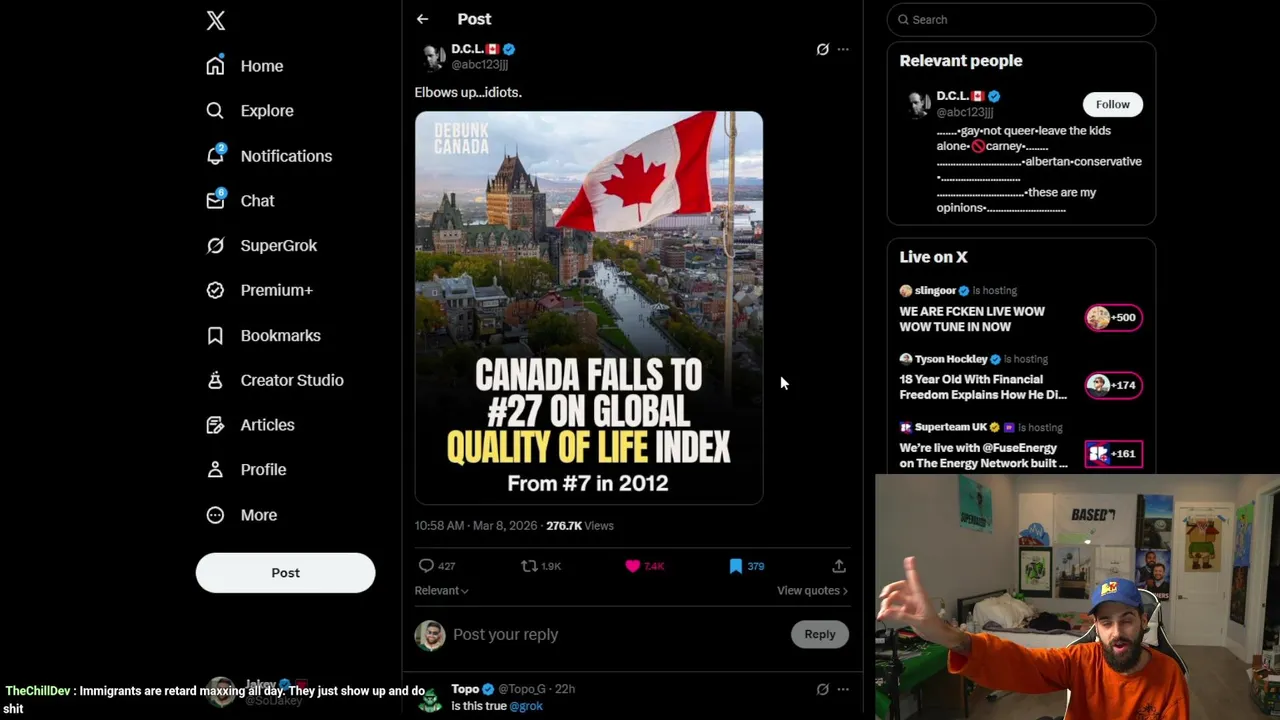Image resolution: width=1280 pixels, height=720 pixels.
Task: Open the post's more options ellipsis
Action: (x=843, y=49)
